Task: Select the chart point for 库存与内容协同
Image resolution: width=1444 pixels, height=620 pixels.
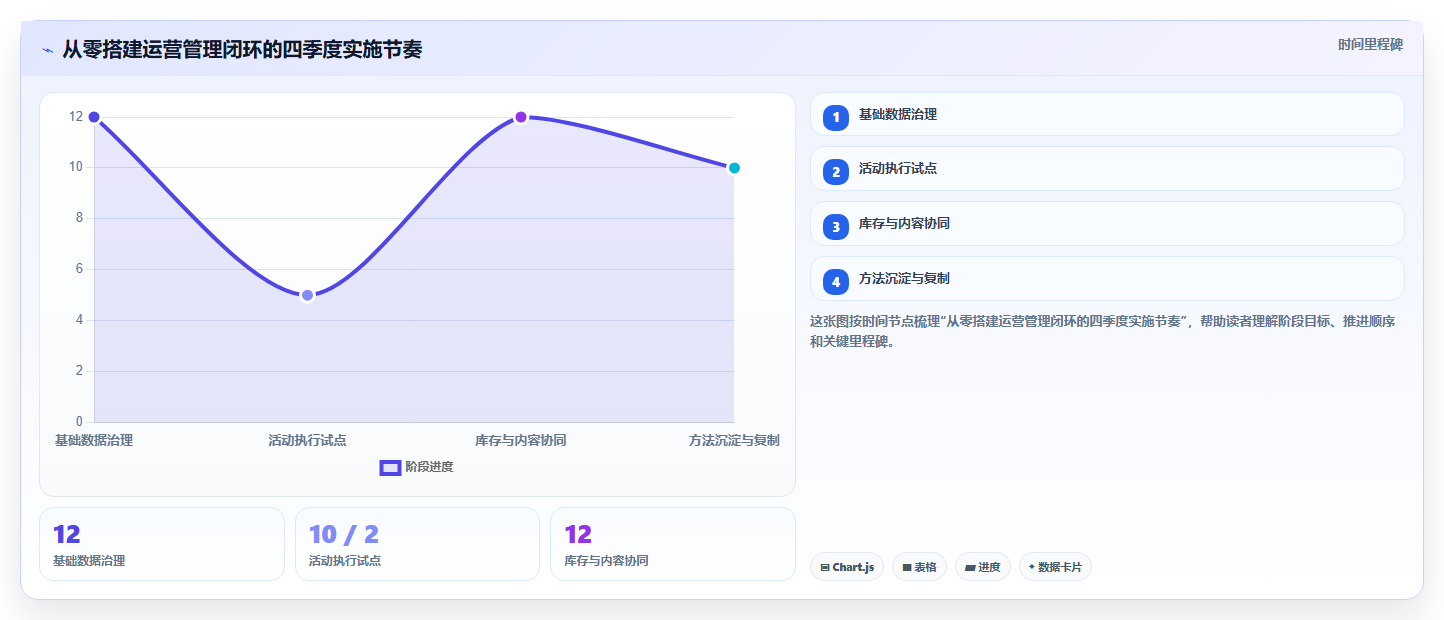Action: click(521, 117)
